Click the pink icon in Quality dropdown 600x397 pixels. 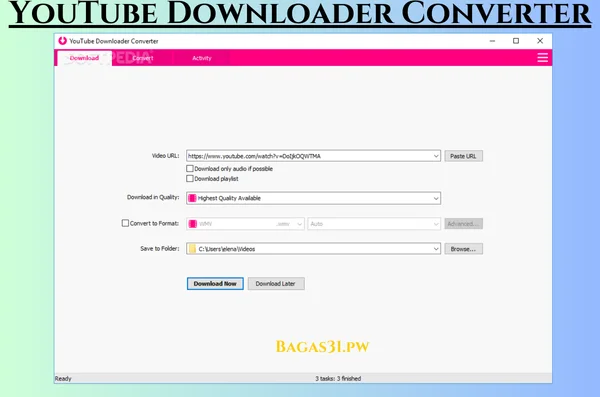192,198
